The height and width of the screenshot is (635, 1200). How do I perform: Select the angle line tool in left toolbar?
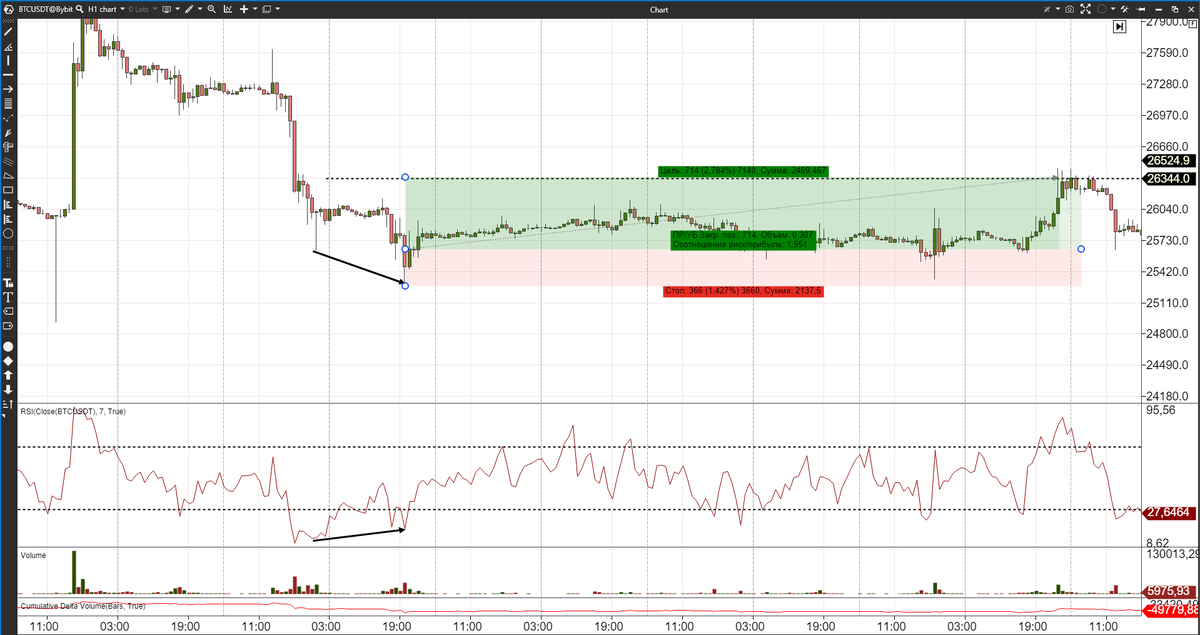(8, 47)
